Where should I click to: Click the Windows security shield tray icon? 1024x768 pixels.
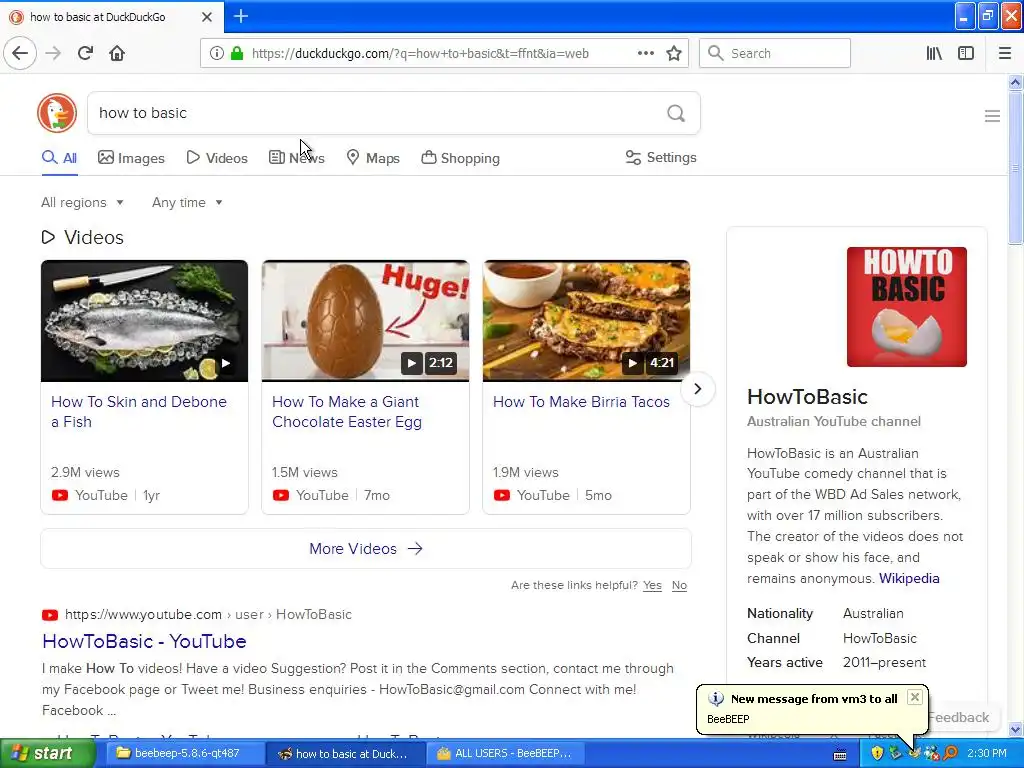pos(876,753)
